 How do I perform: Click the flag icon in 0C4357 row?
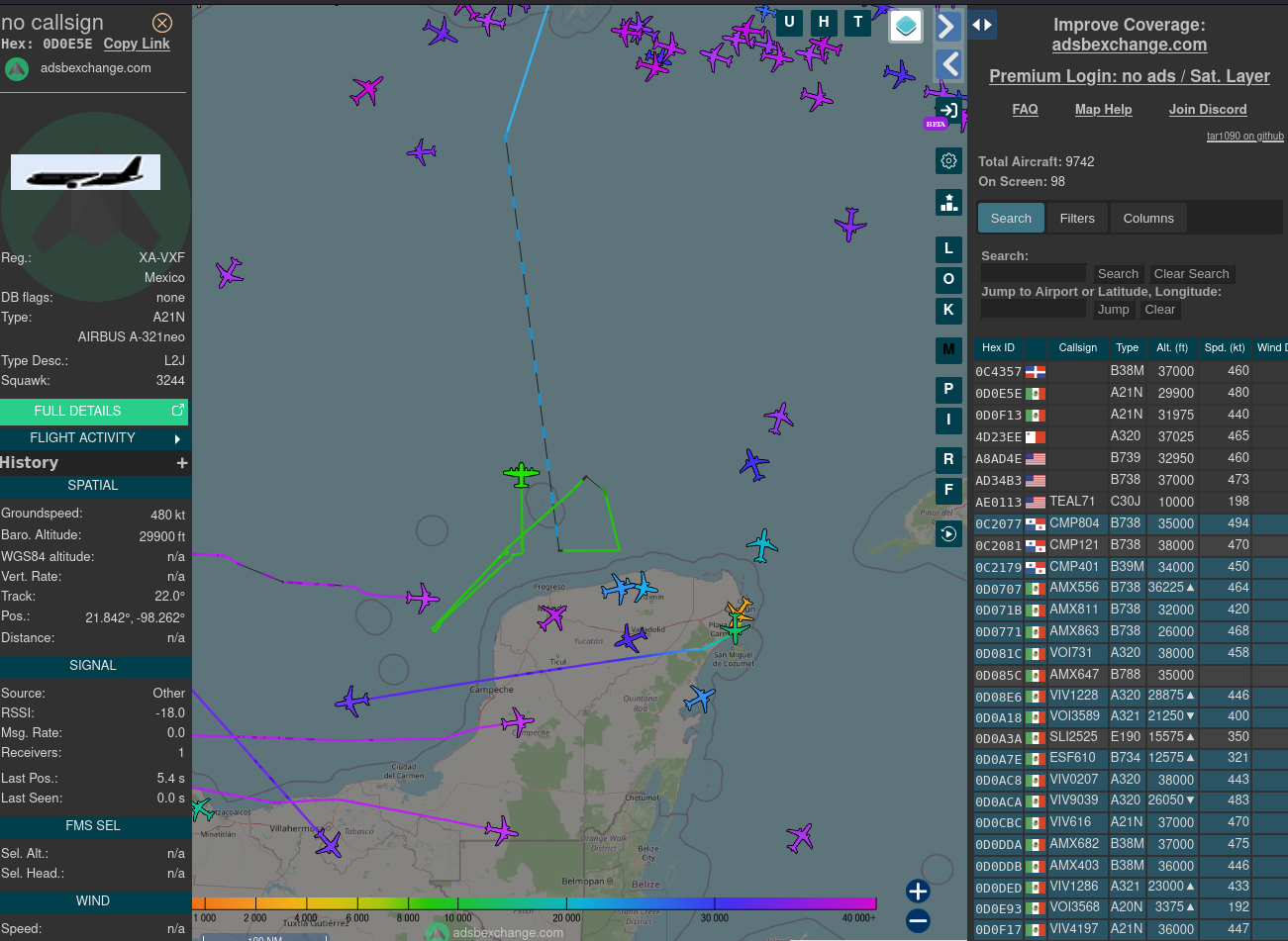pos(1036,372)
